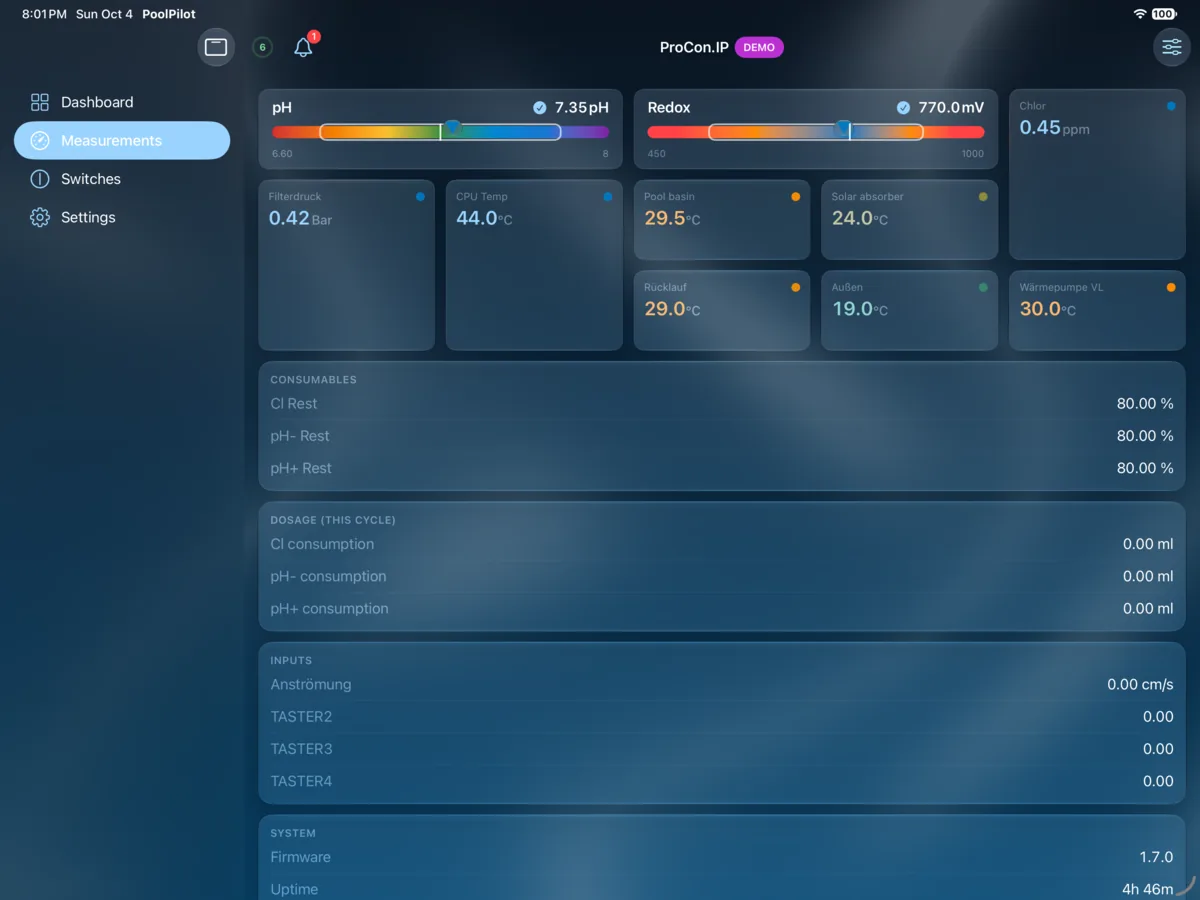Click the Dashboard grid icon
This screenshot has width=1200, height=900.
pyautogui.click(x=40, y=102)
